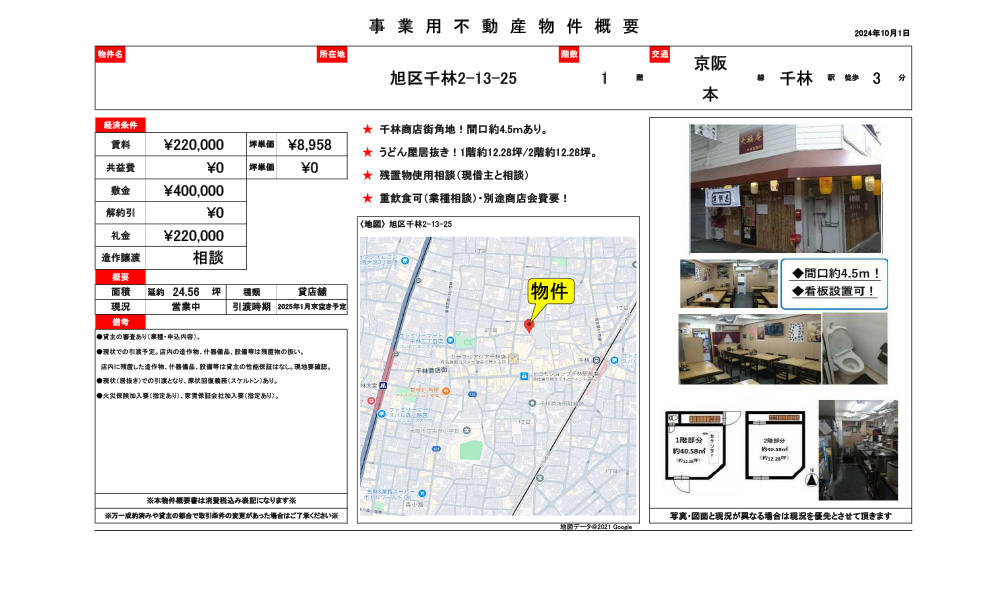Screen dimensions: 1000x600
Task: Select the ¥220,000 rent value cell
Action: click(x=195, y=145)
